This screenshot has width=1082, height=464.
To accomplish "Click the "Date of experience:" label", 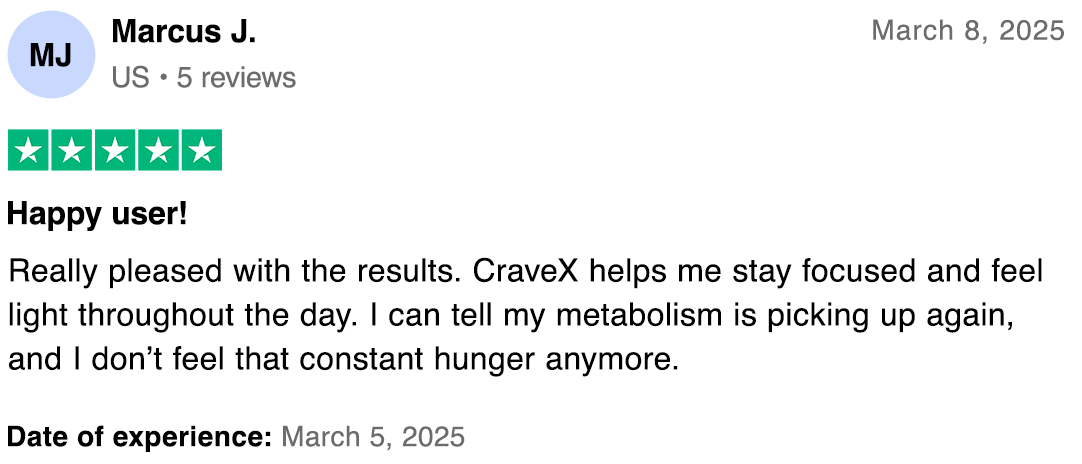I will click(139, 437).
